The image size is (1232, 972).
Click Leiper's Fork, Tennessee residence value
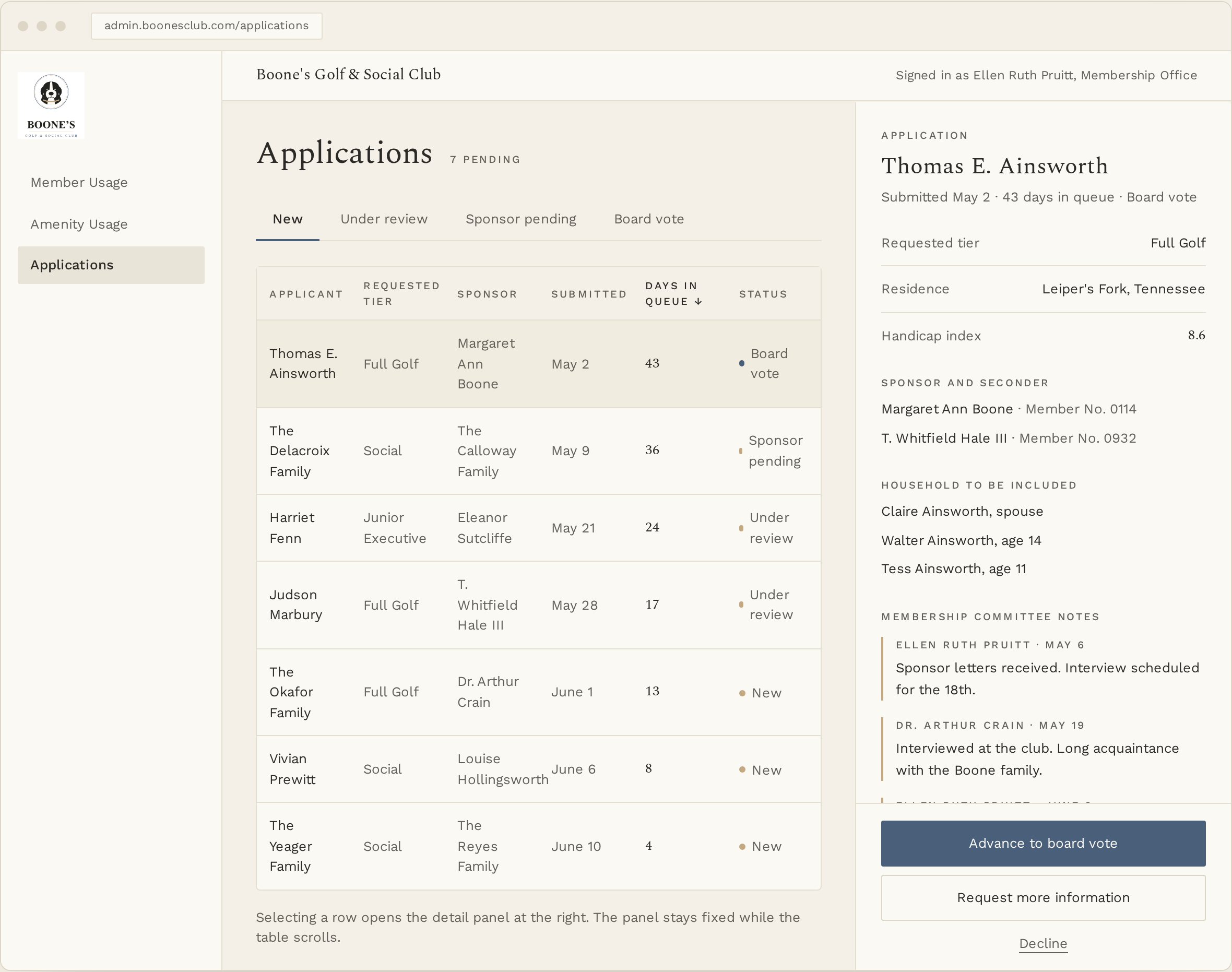click(1123, 289)
